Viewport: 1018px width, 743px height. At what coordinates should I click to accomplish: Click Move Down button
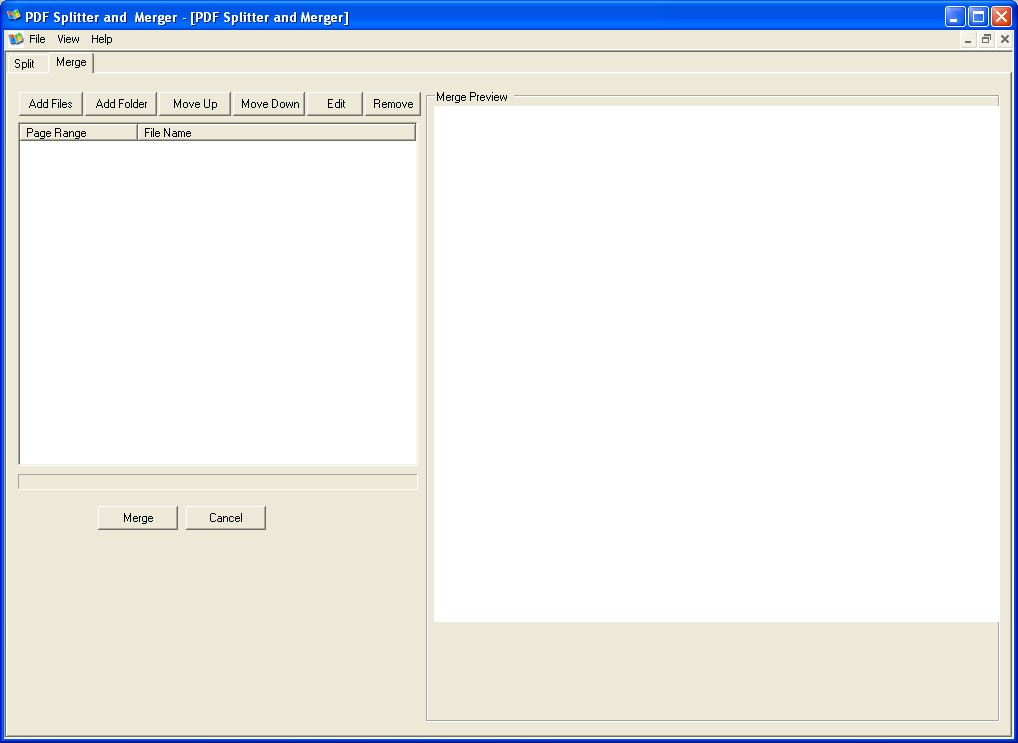click(x=270, y=104)
